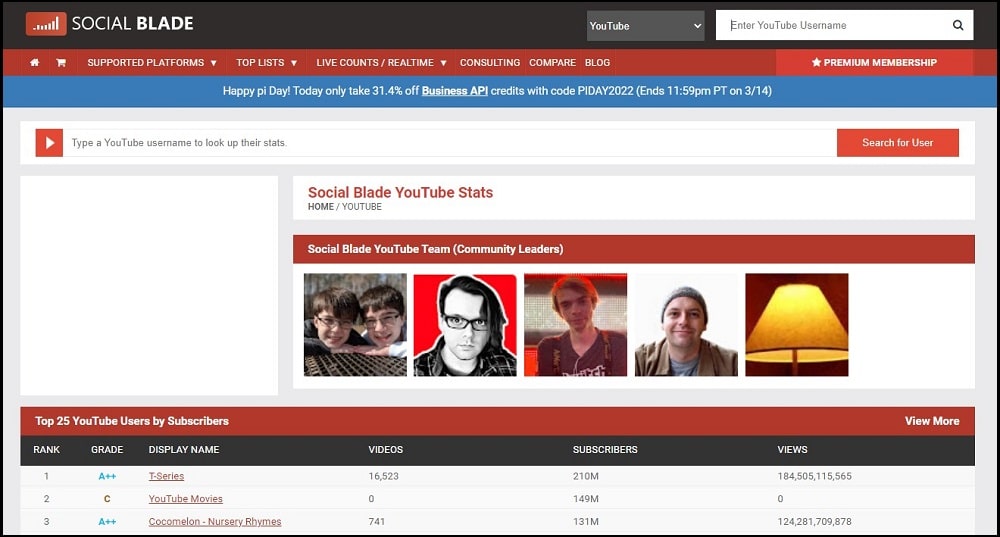This screenshot has height=537, width=1000.
Task: Focus the 'Type a YouTube username' search field
Action: coord(450,143)
